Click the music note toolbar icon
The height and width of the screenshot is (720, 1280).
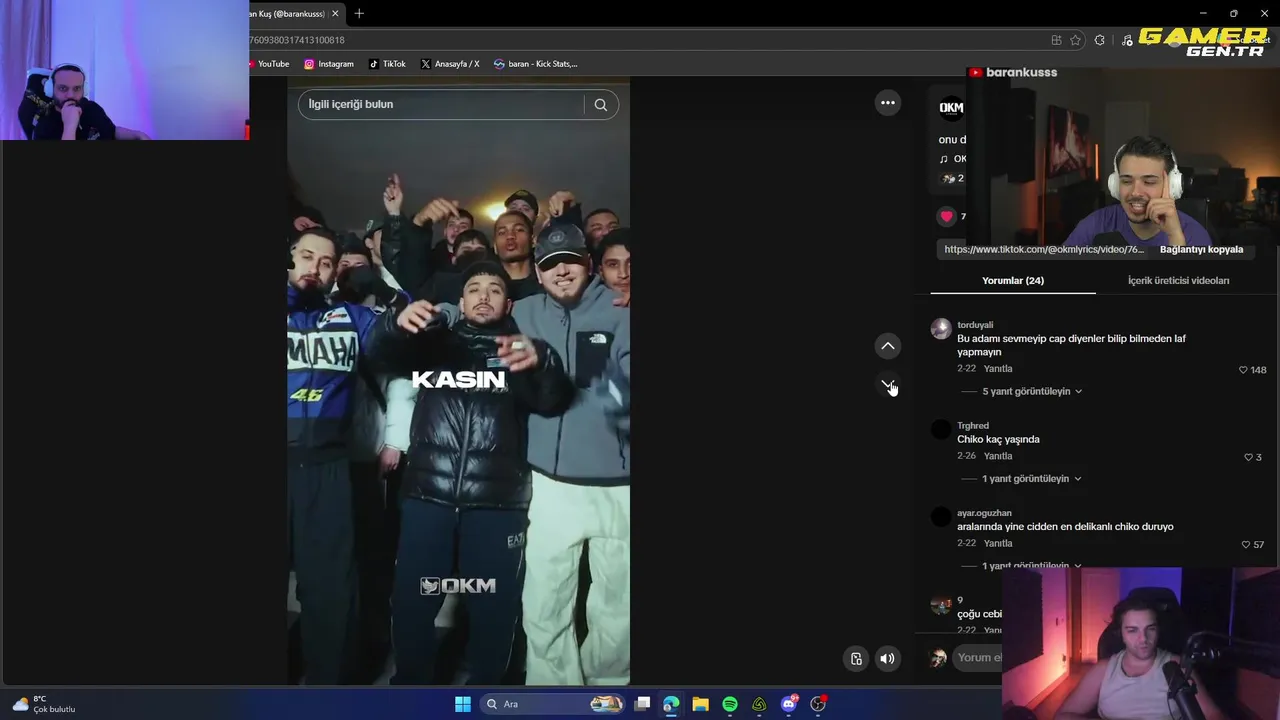point(1127,40)
